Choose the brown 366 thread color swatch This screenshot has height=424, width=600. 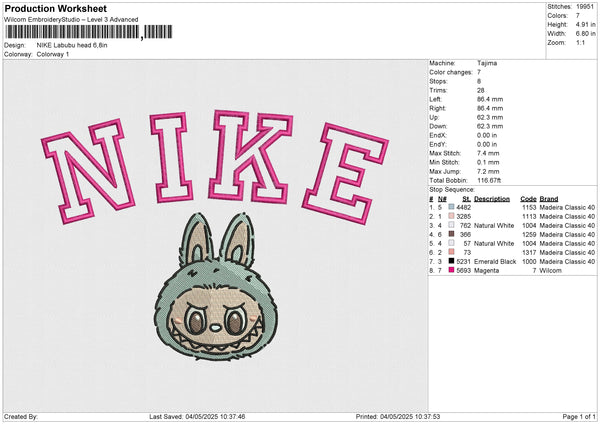[x=453, y=234]
